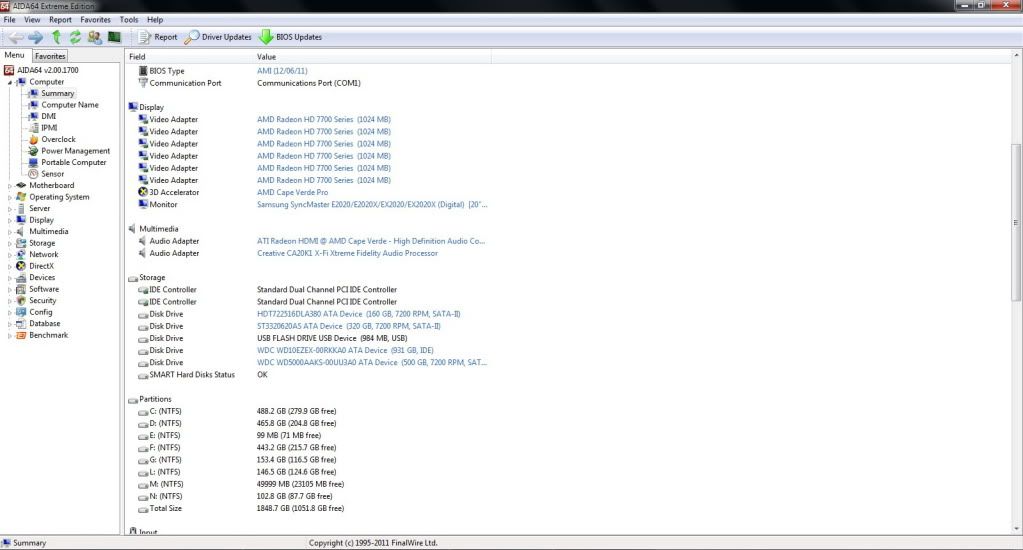Click the SMART Hard Disks Status icon

pos(143,375)
